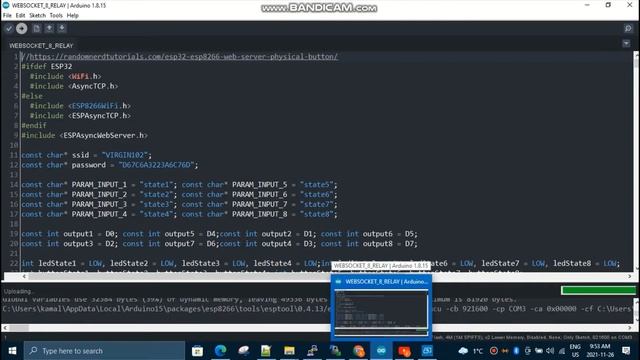This screenshot has height=360, width=640.
Task: Open Microsoft Store from taskbar
Action: pyautogui.click(x=198, y=351)
